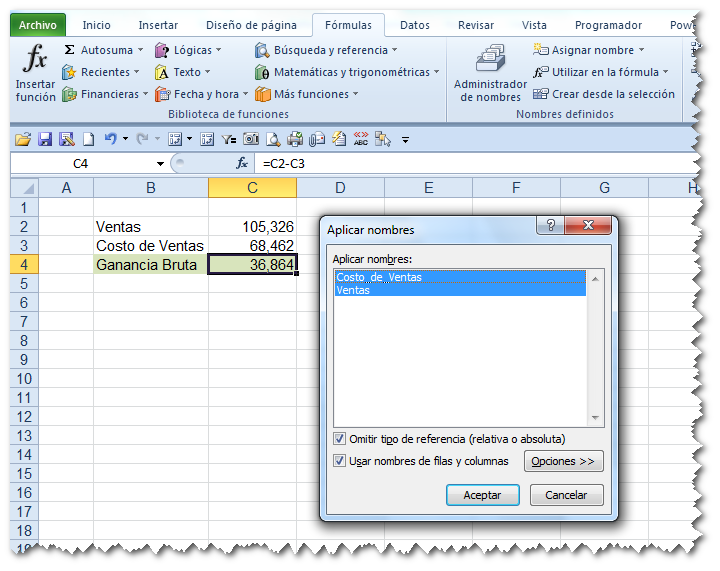
Task: Open the Archivo tab
Action: pos(38,25)
